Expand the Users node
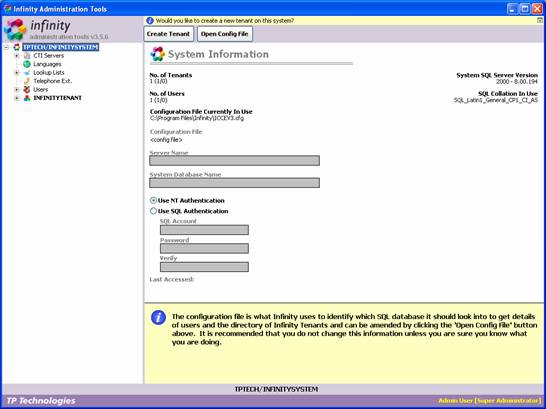The width and height of the screenshot is (546, 409). (17, 89)
